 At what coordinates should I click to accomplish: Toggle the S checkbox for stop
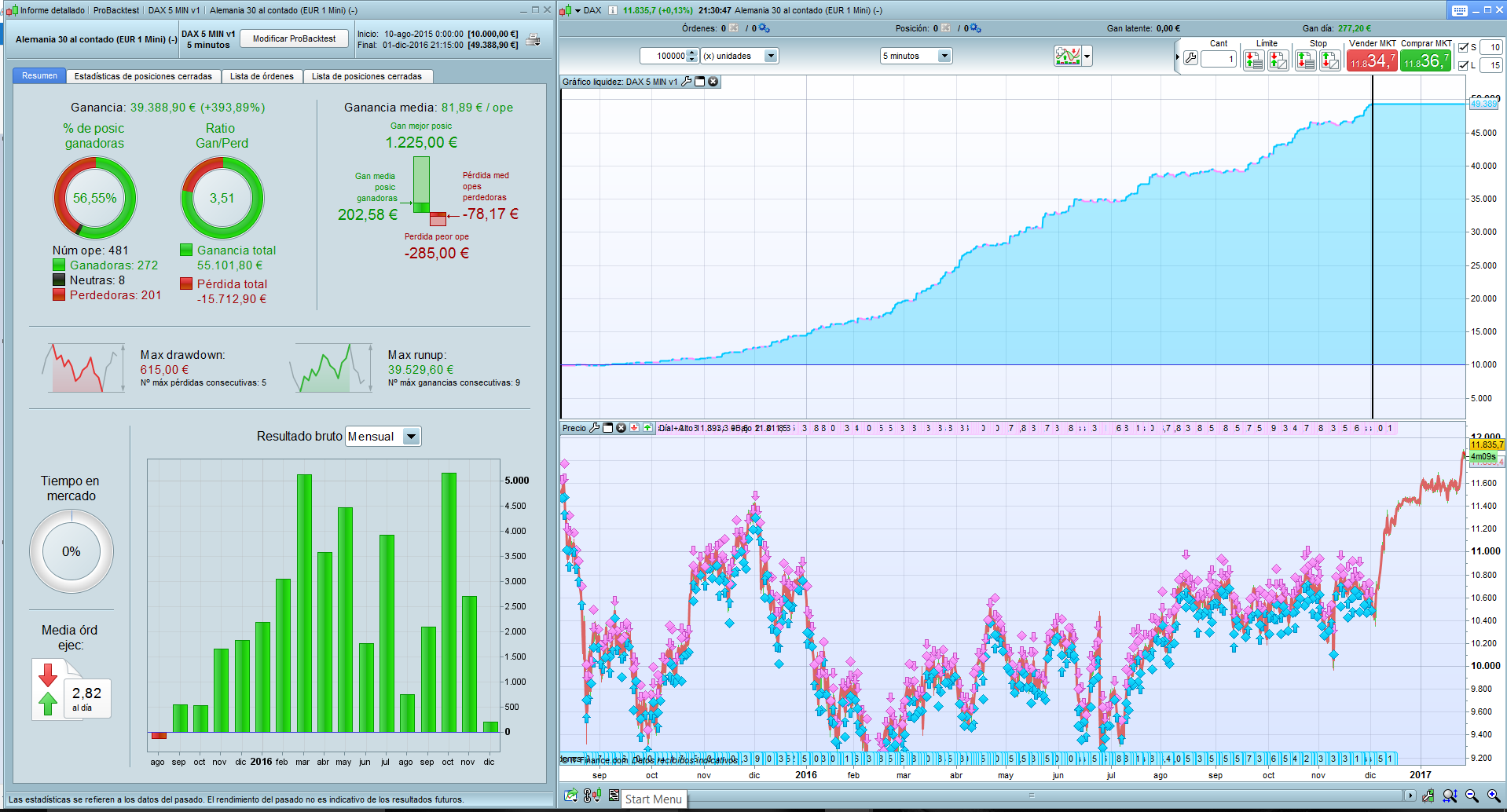point(1464,47)
